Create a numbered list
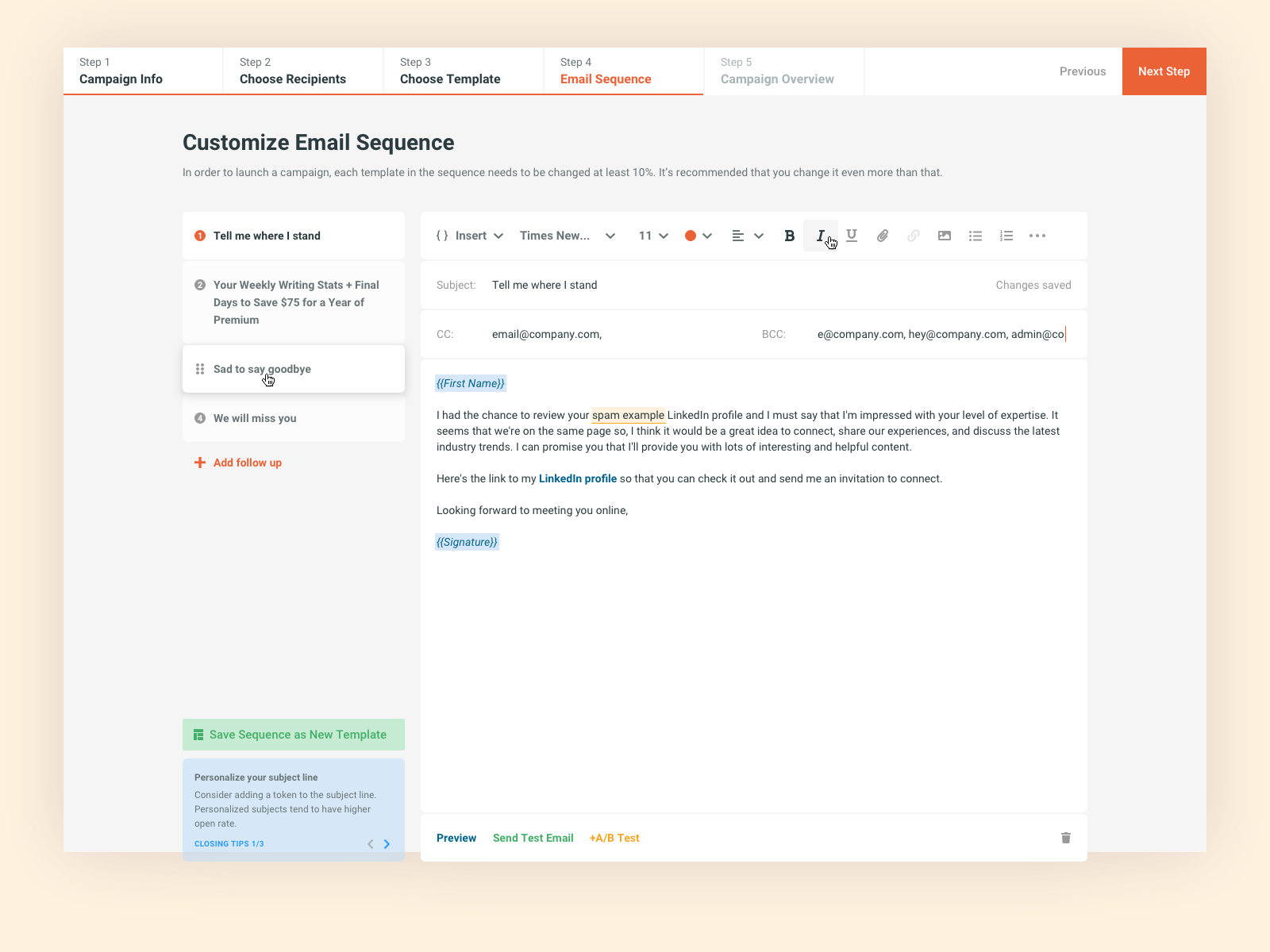Image resolution: width=1270 pixels, height=952 pixels. (1006, 236)
